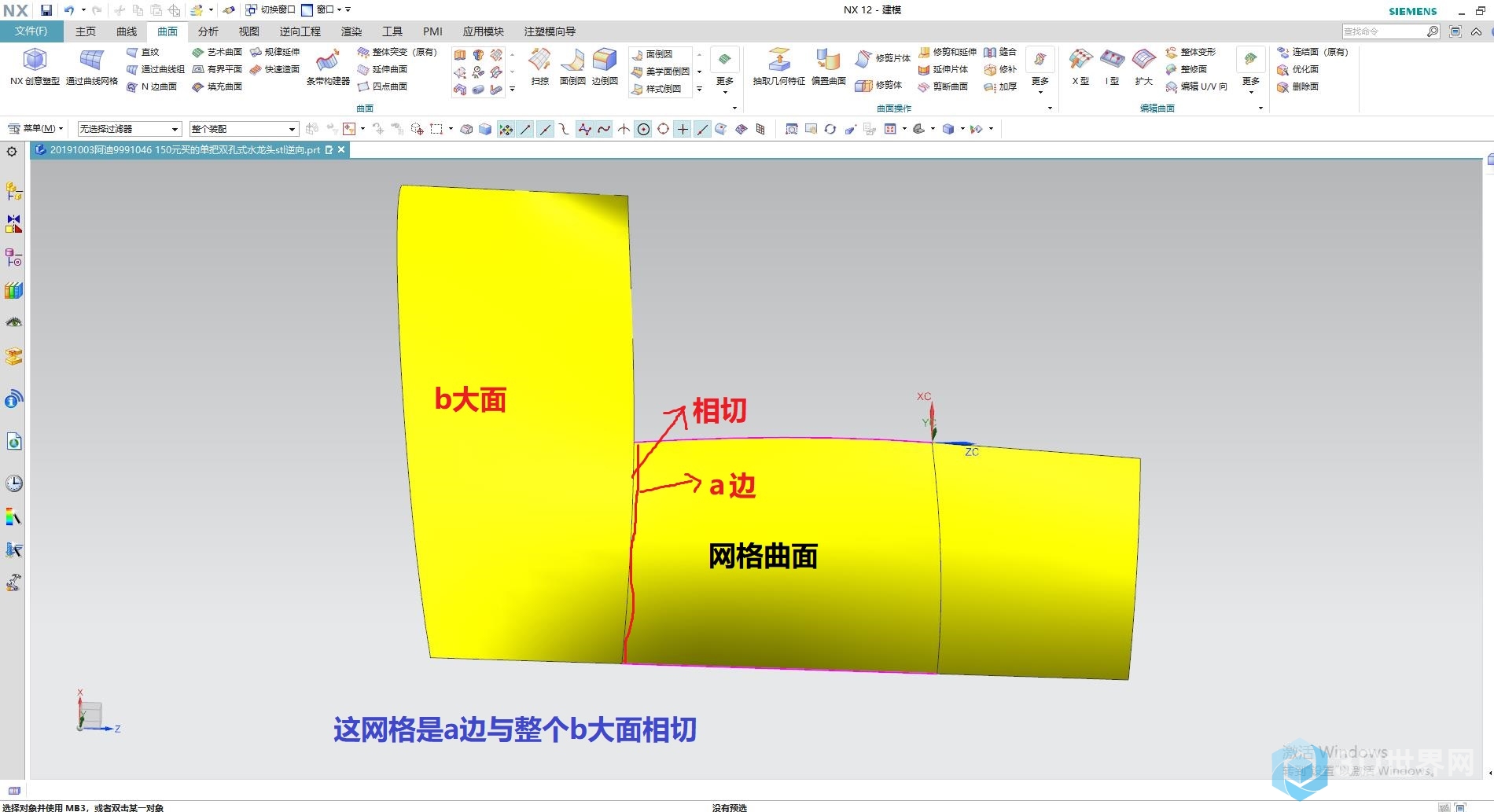Click the N 边曲面 button

152,86
